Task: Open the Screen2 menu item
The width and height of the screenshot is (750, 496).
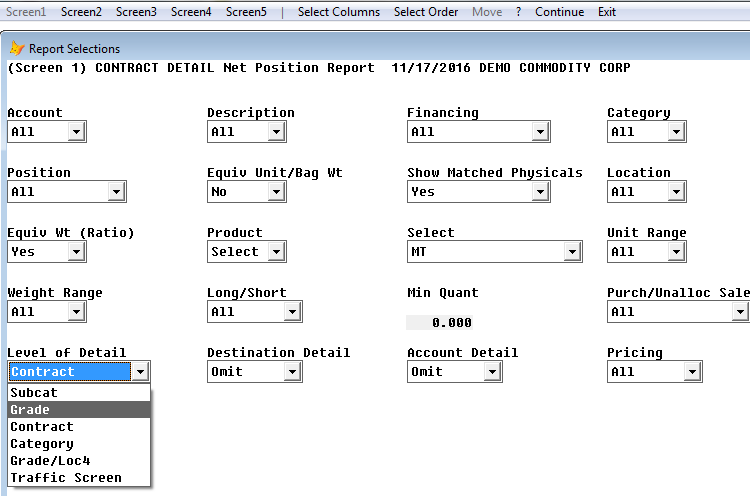Action: (x=81, y=12)
